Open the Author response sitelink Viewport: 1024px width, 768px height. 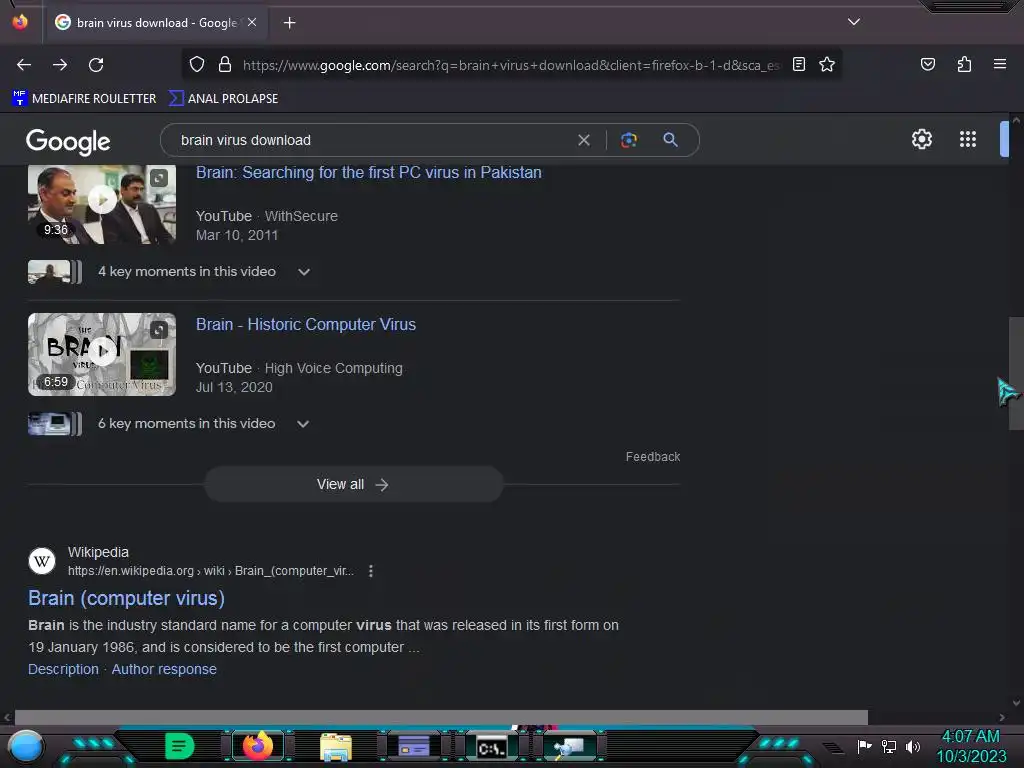tap(164, 669)
